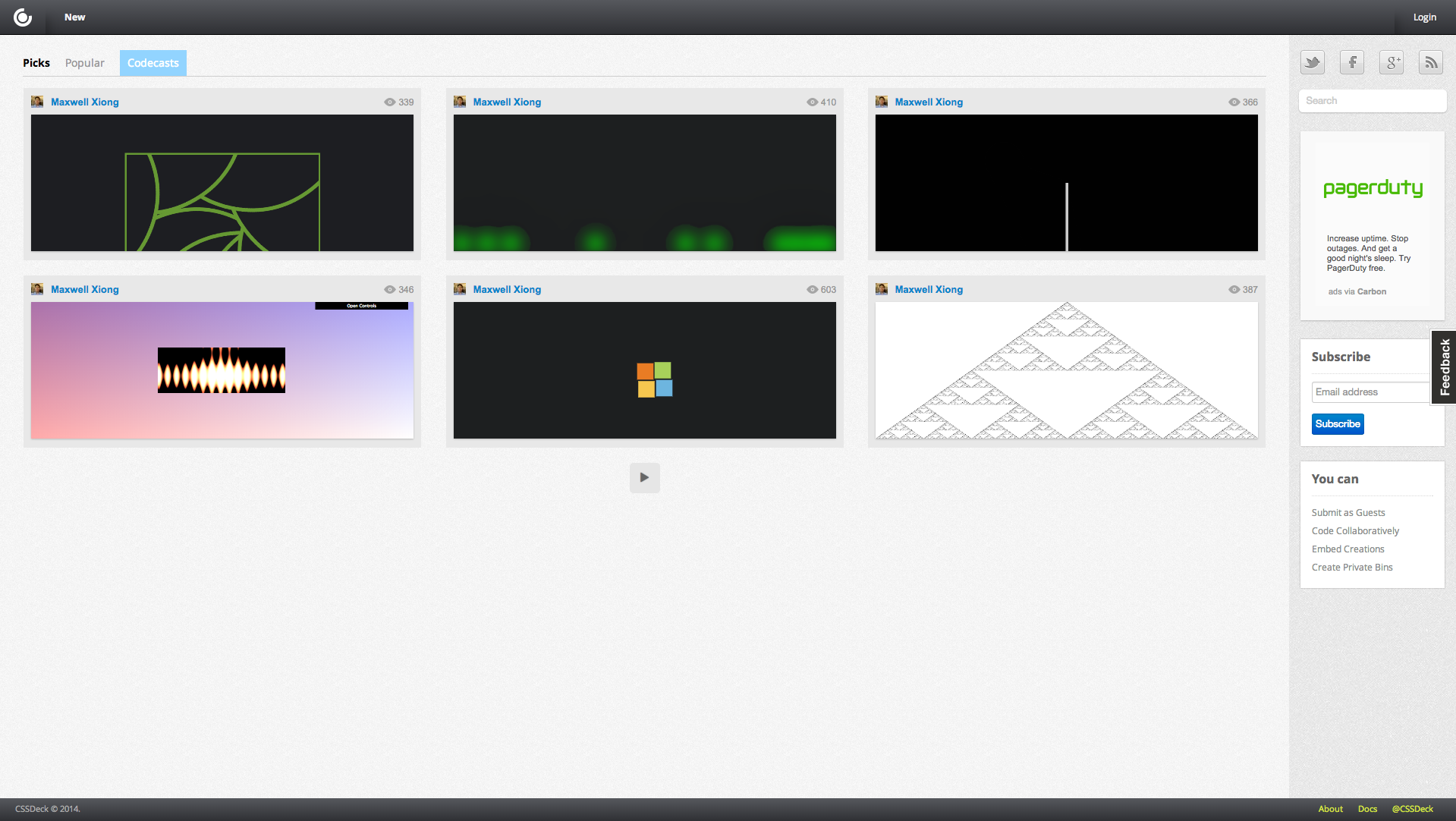Click the Login link
This screenshot has width=1456, height=821.
click(1425, 17)
